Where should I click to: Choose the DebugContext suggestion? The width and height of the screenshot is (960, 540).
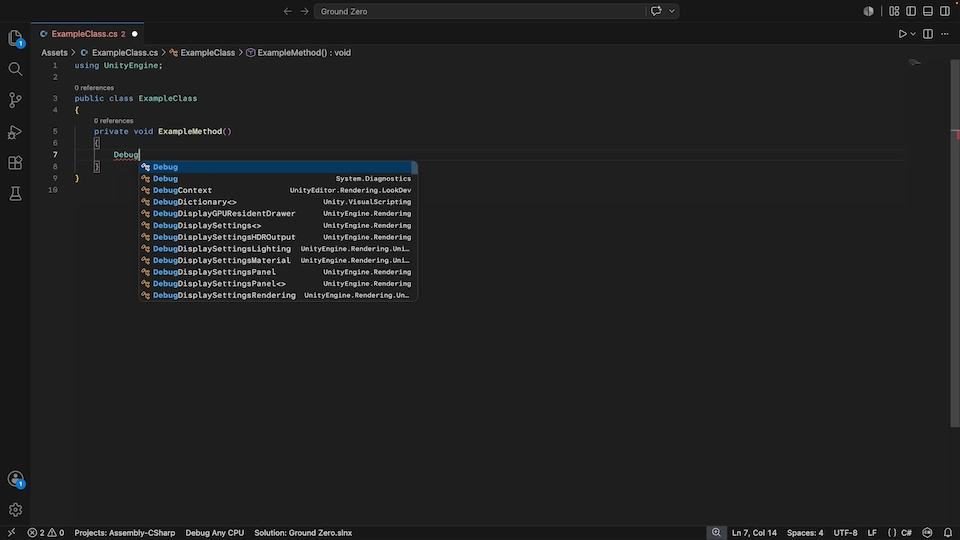pos(278,190)
